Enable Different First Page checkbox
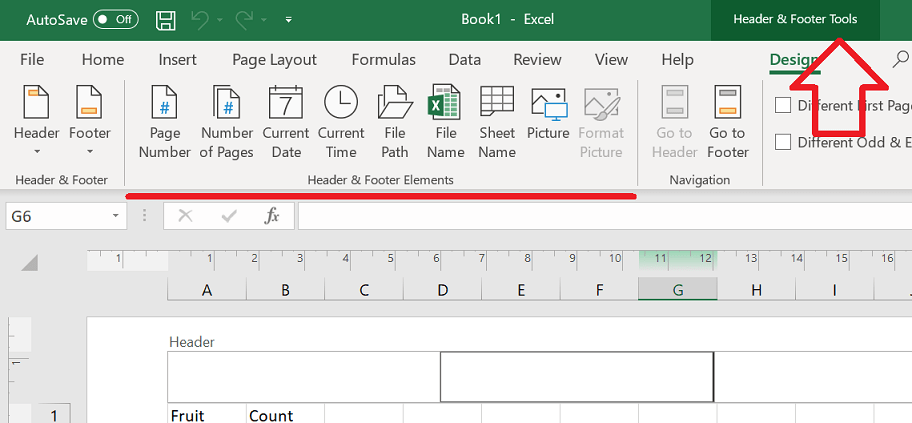This screenshot has height=423, width=912. tap(783, 105)
